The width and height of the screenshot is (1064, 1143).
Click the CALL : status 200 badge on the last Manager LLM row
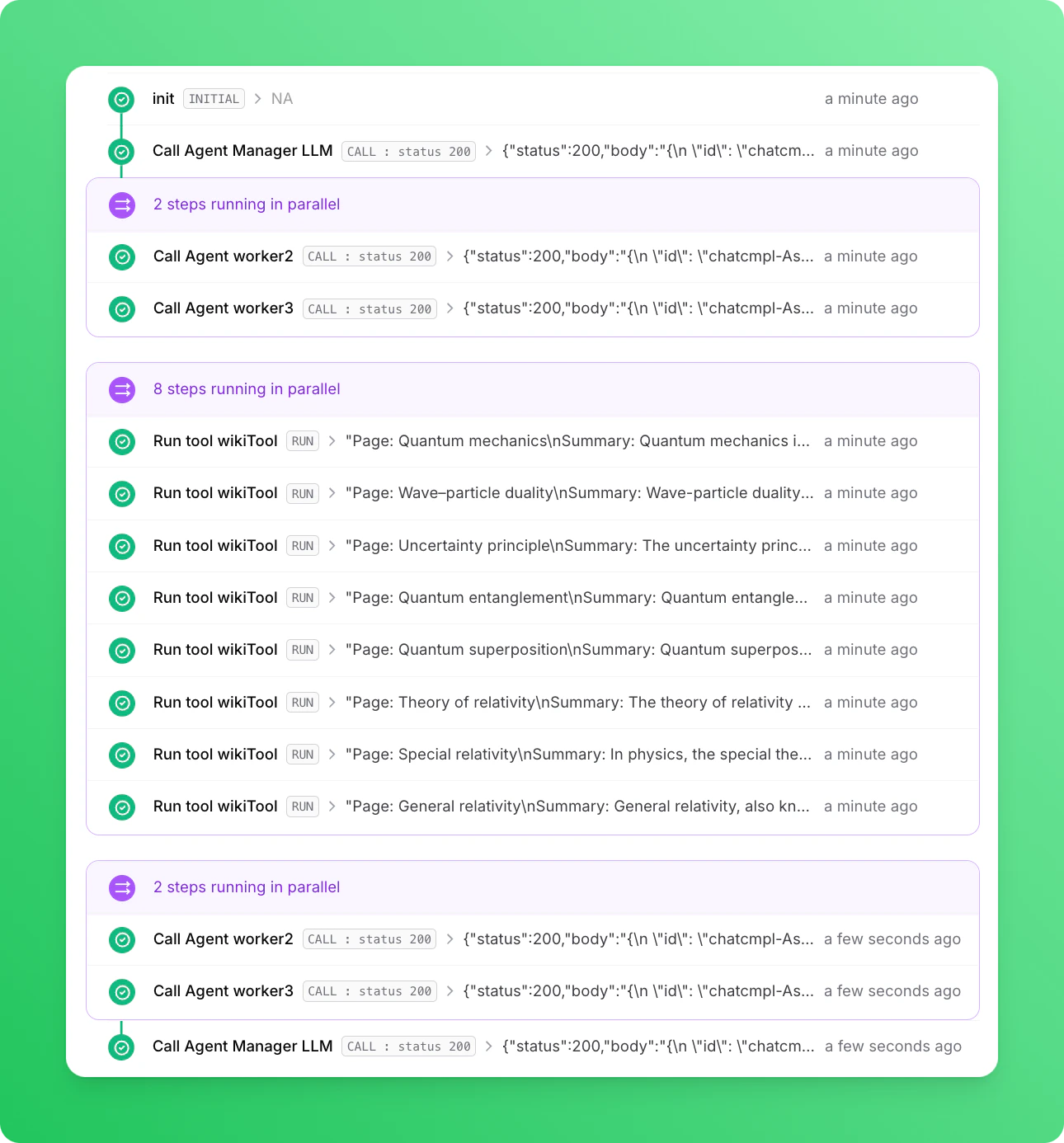click(408, 1047)
